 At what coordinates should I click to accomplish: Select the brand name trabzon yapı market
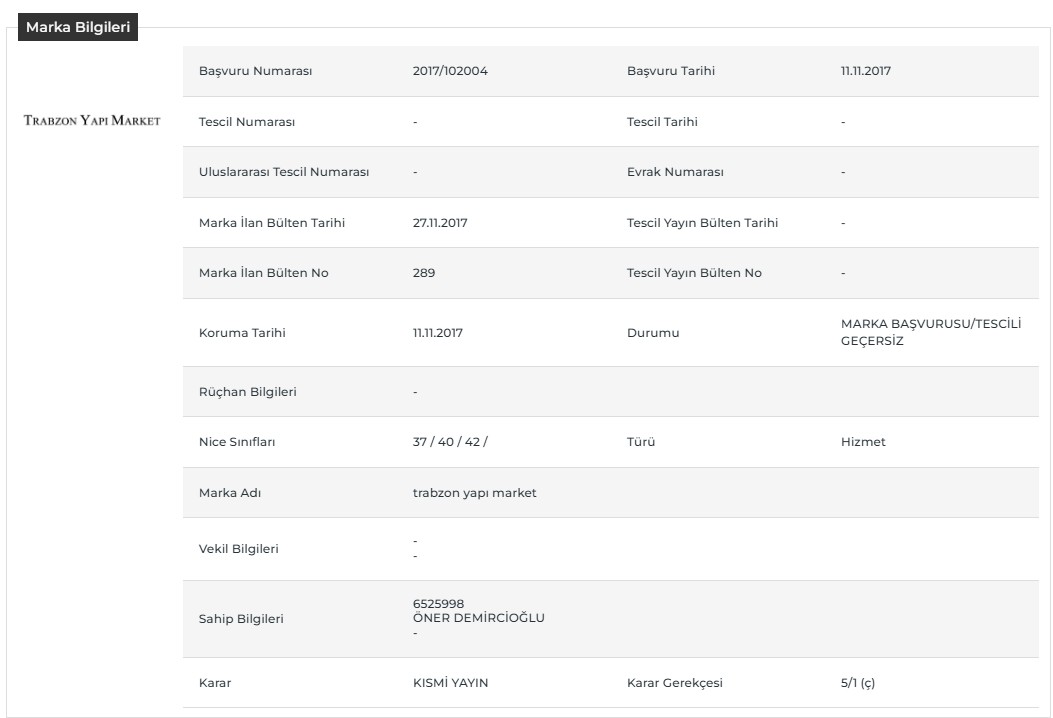474,492
